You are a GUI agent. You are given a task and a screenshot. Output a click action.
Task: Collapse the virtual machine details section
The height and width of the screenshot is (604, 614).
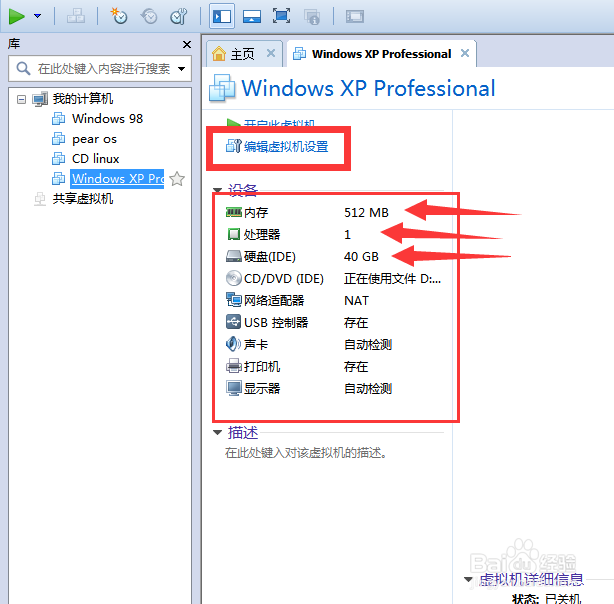[468, 579]
